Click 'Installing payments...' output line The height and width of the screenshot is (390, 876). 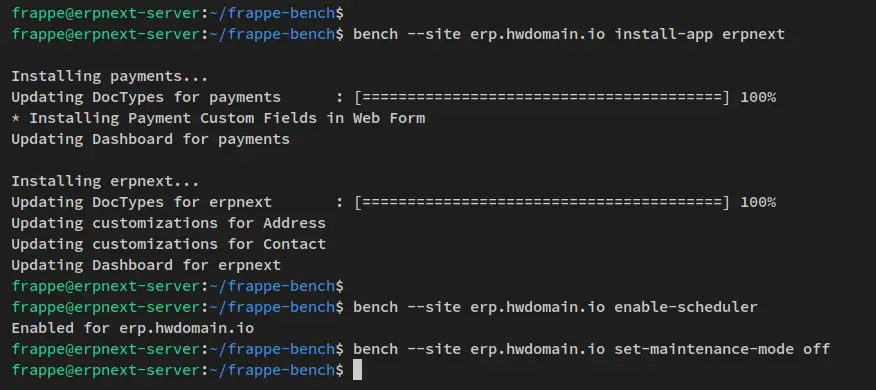click(110, 76)
